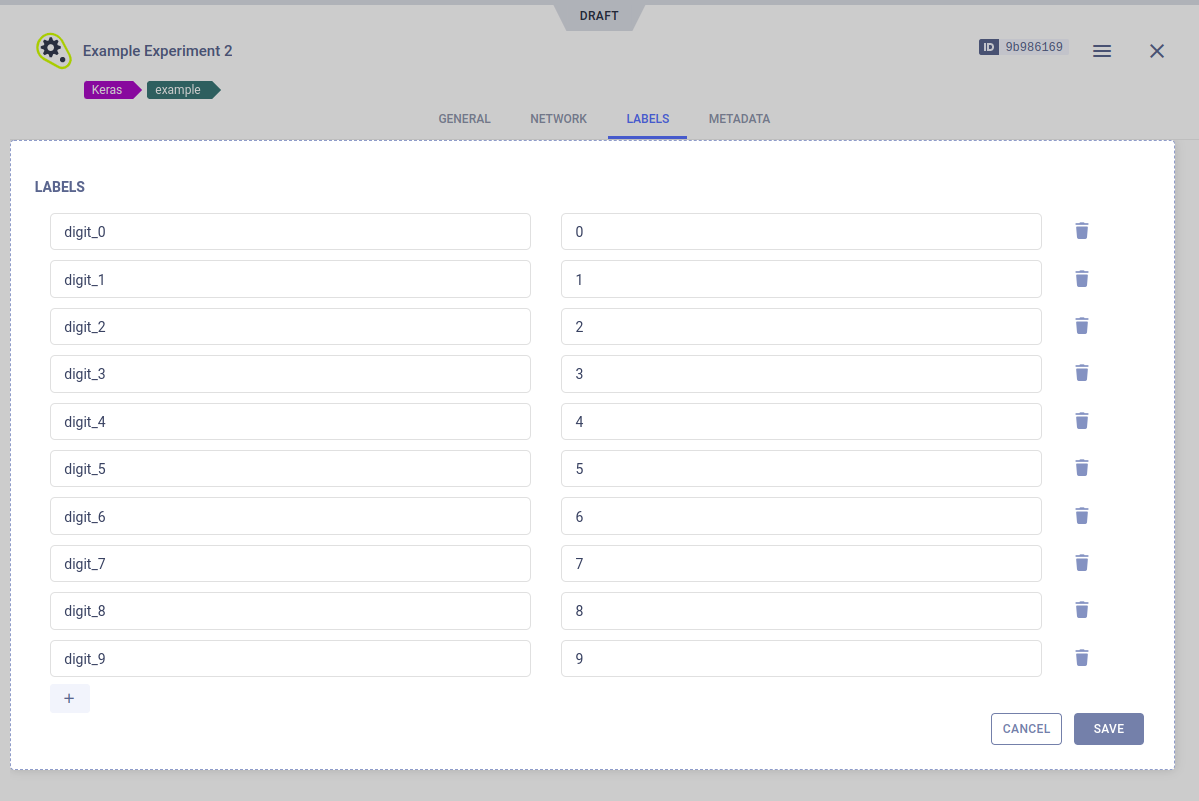Click trash icon next to digit_4
Screen dimensions: 1199x801
(x=1081, y=421)
